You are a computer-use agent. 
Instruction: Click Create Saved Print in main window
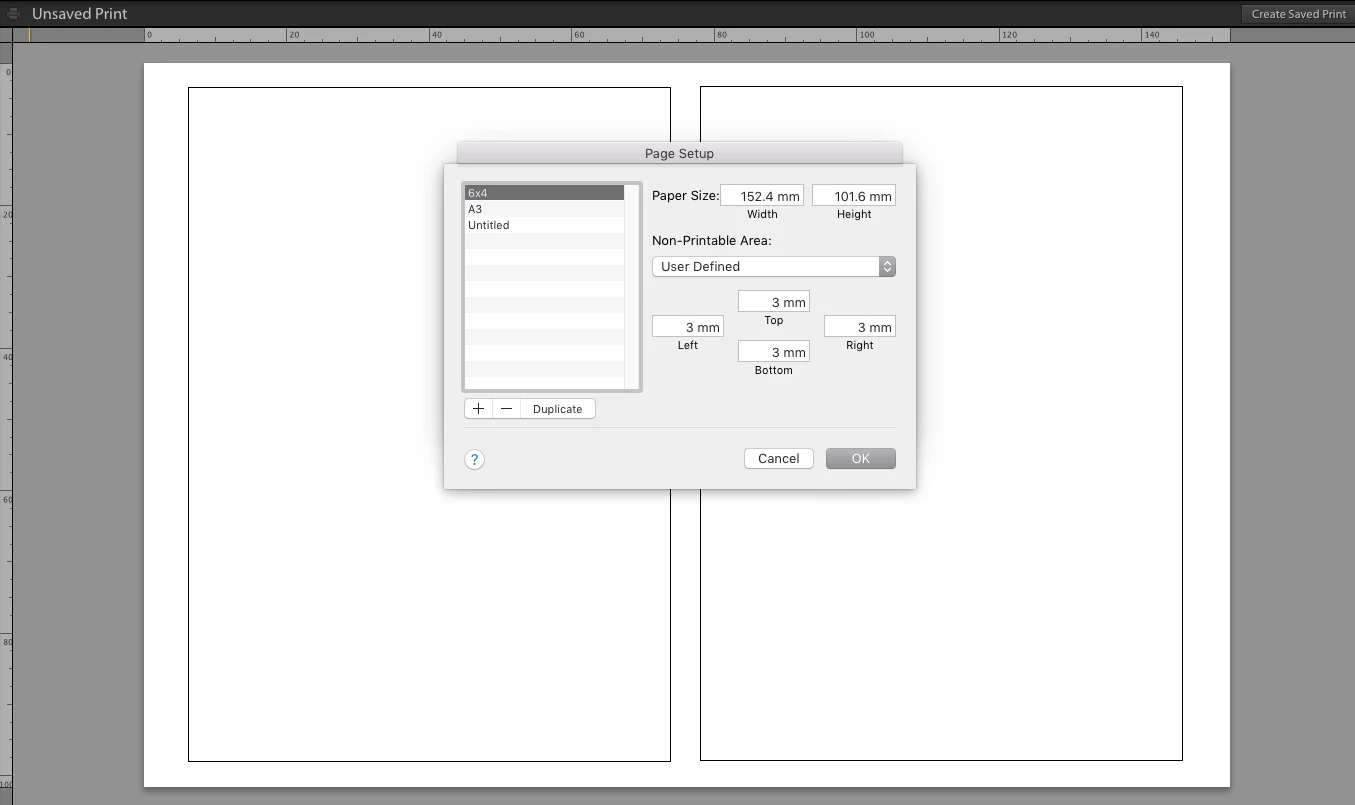point(1298,14)
